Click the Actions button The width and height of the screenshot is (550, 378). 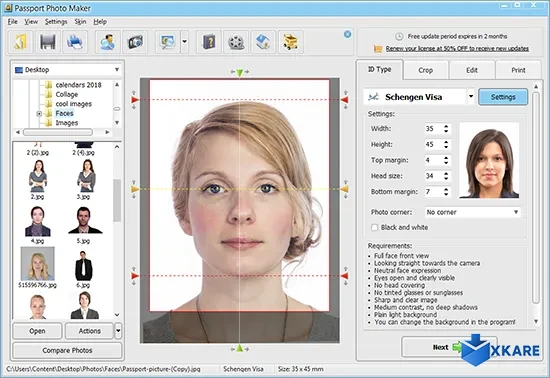(x=89, y=331)
